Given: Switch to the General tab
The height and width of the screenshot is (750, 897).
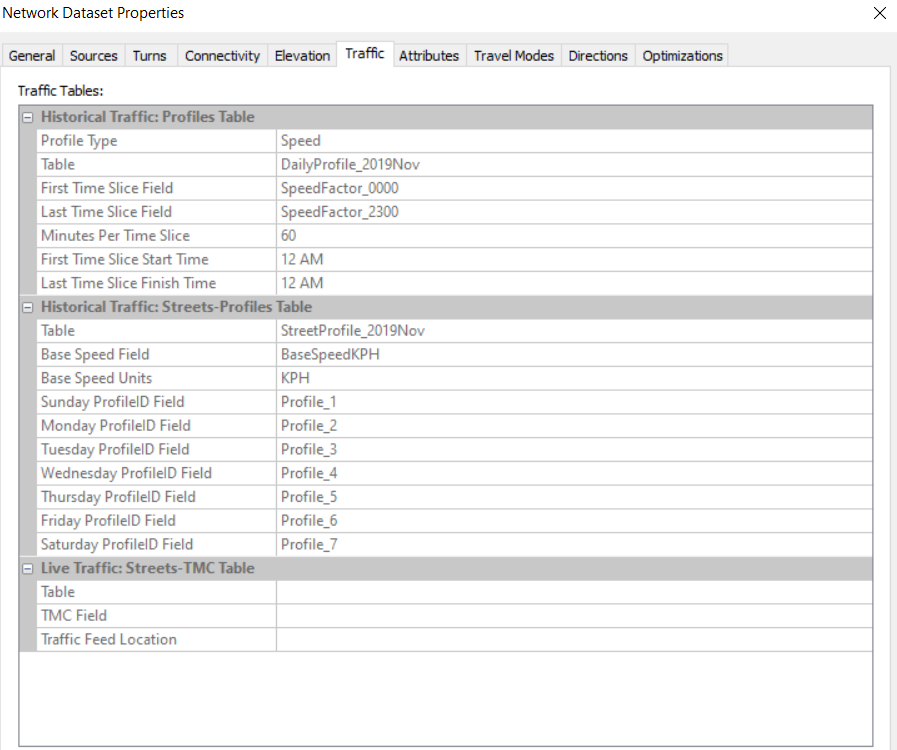Looking at the screenshot, I should (x=32, y=55).
